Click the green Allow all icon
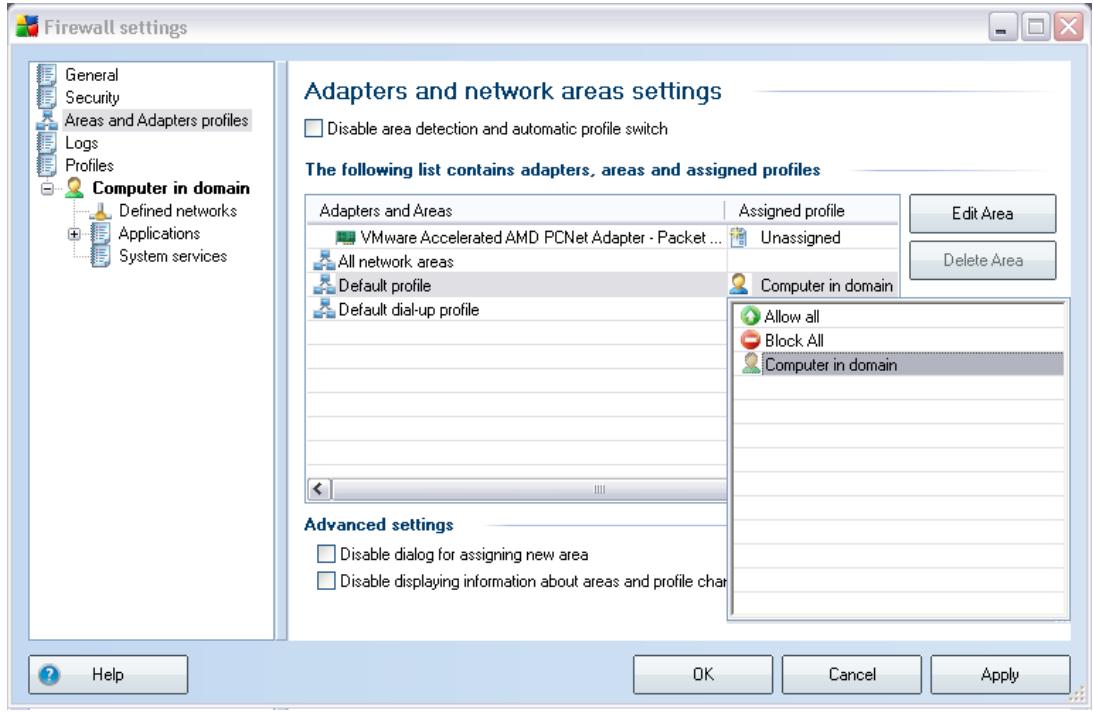 (750, 316)
